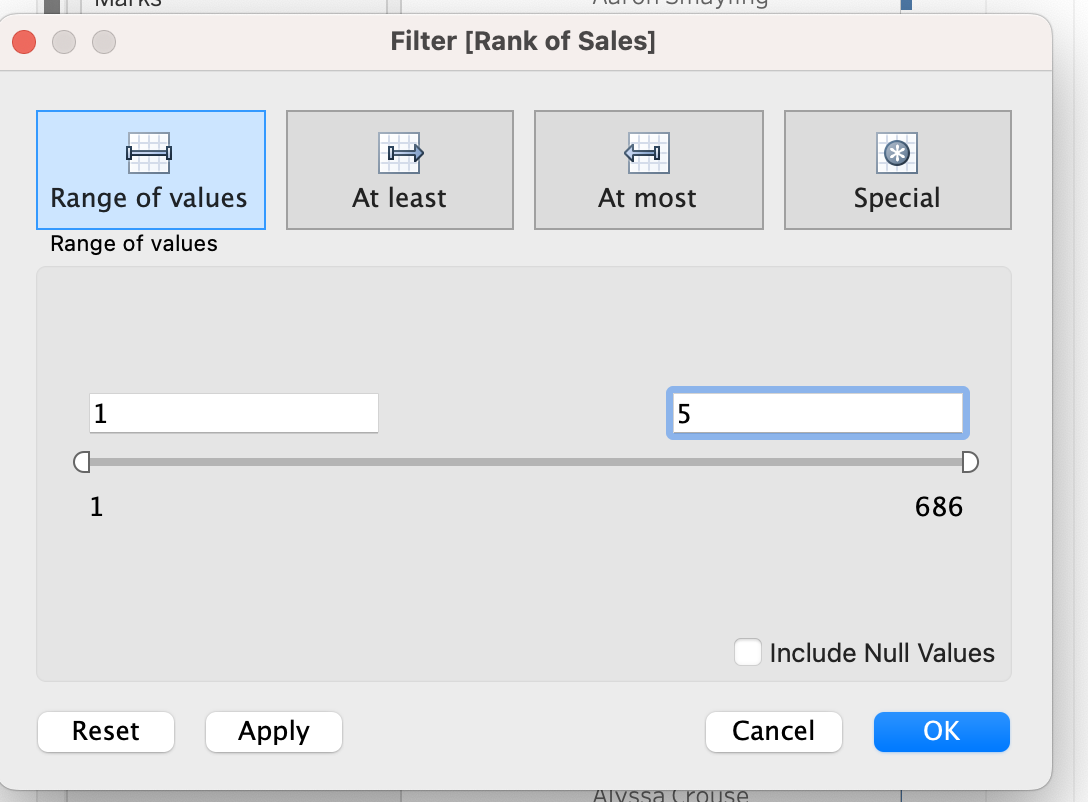Enable Include Null Values checkbox
This screenshot has width=1088, height=802.
(x=747, y=652)
